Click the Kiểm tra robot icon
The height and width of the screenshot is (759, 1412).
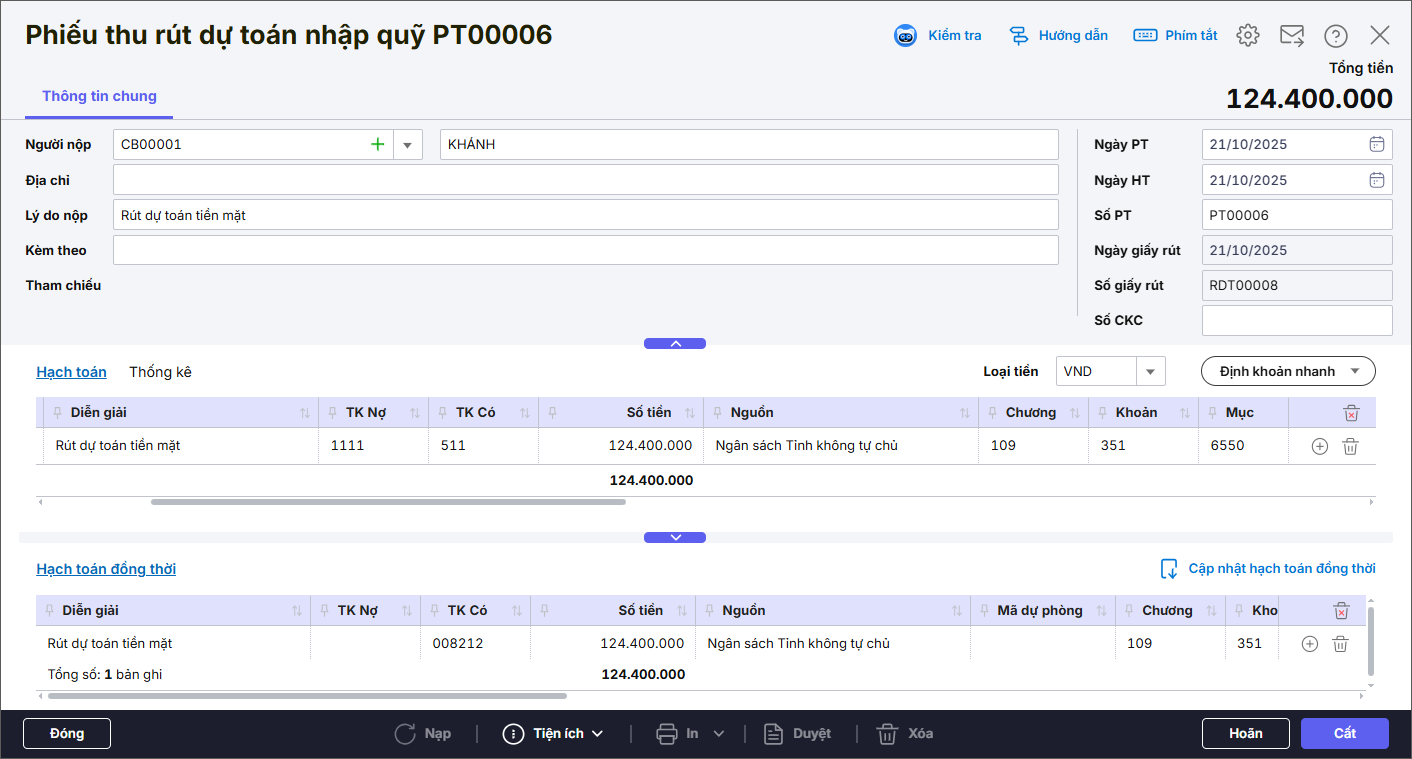(905, 36)
